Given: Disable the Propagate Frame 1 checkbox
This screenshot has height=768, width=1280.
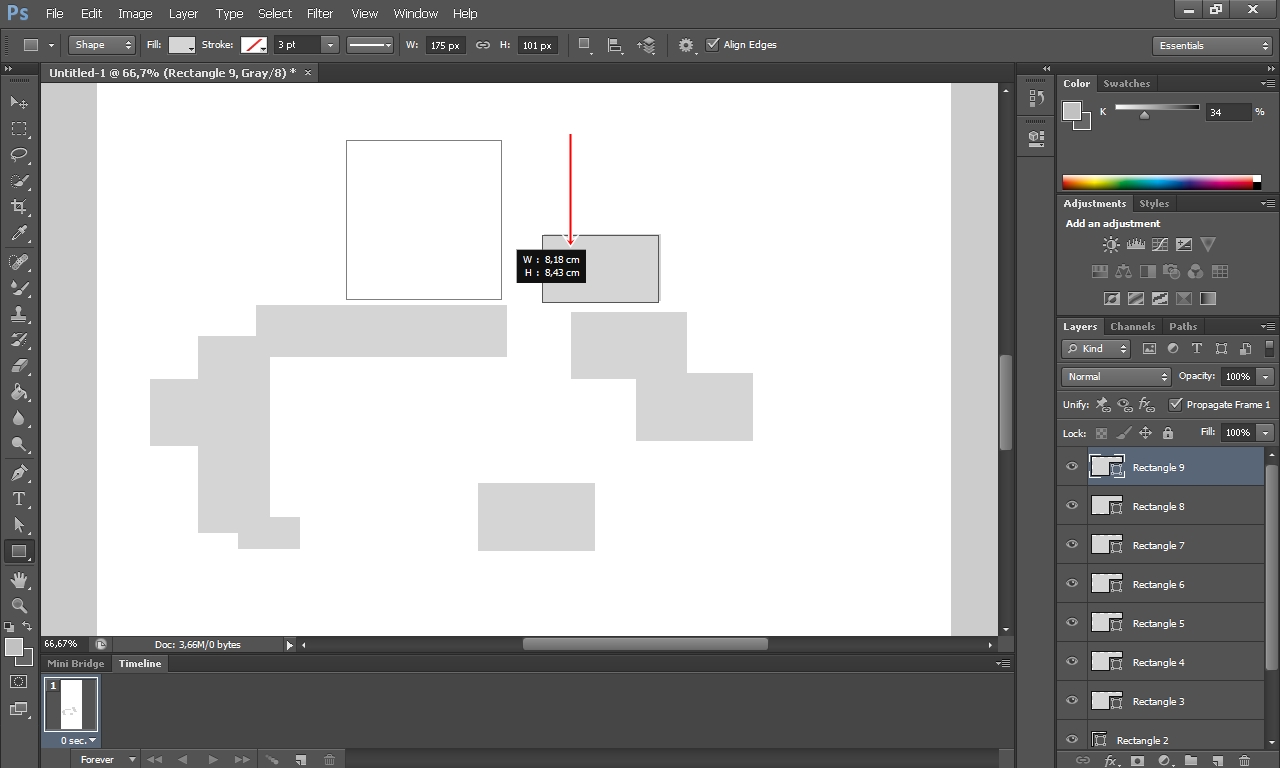Looking at the screenshot, I should (x=1176, y=405).
